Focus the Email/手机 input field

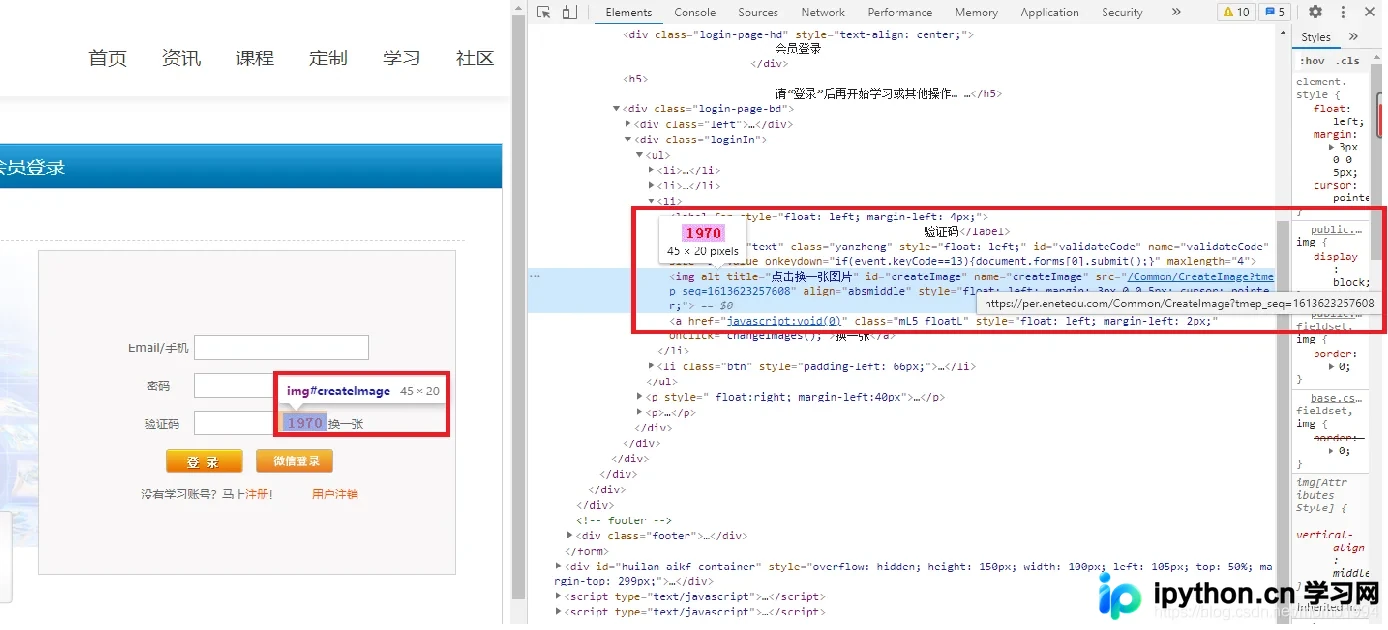(x=281, y=347)
